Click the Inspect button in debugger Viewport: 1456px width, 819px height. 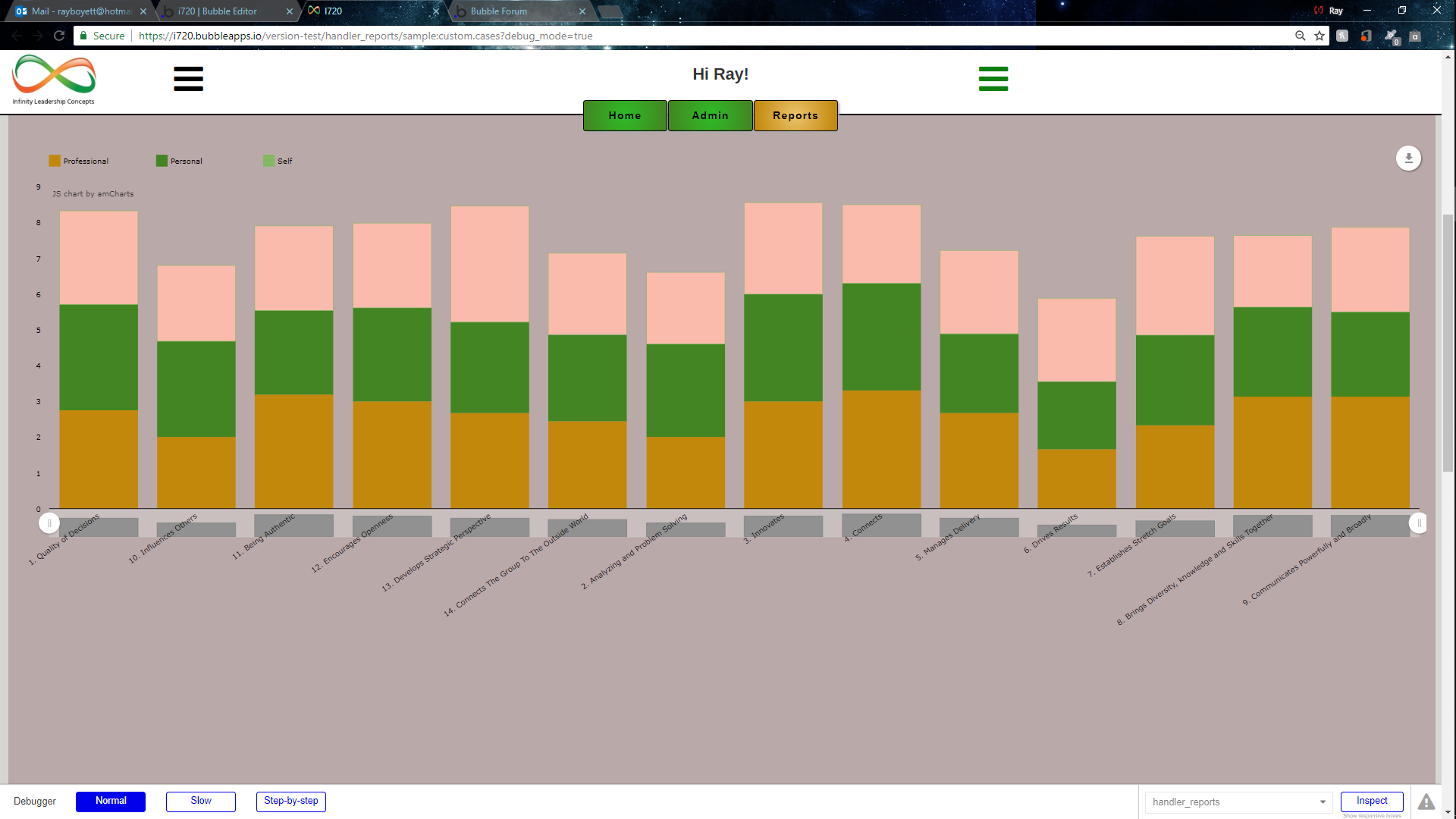coord(1372,802)
